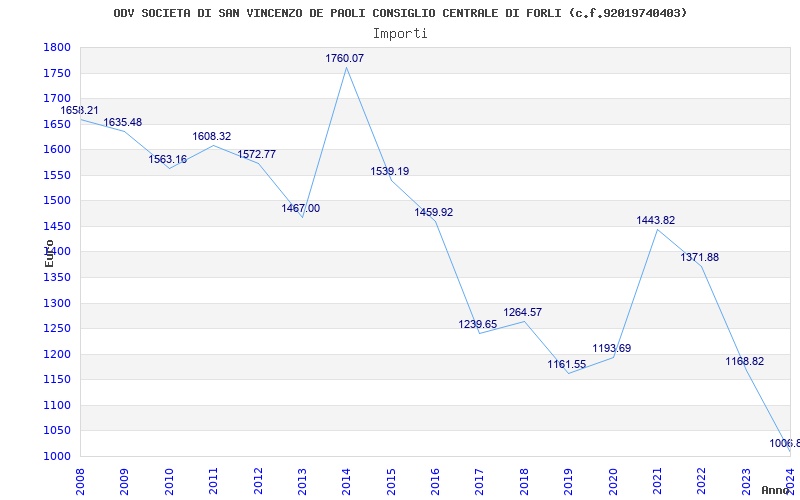
Task: Click the 1250 y-axis value
Action: pyautogui.click(x=57, y=329)
